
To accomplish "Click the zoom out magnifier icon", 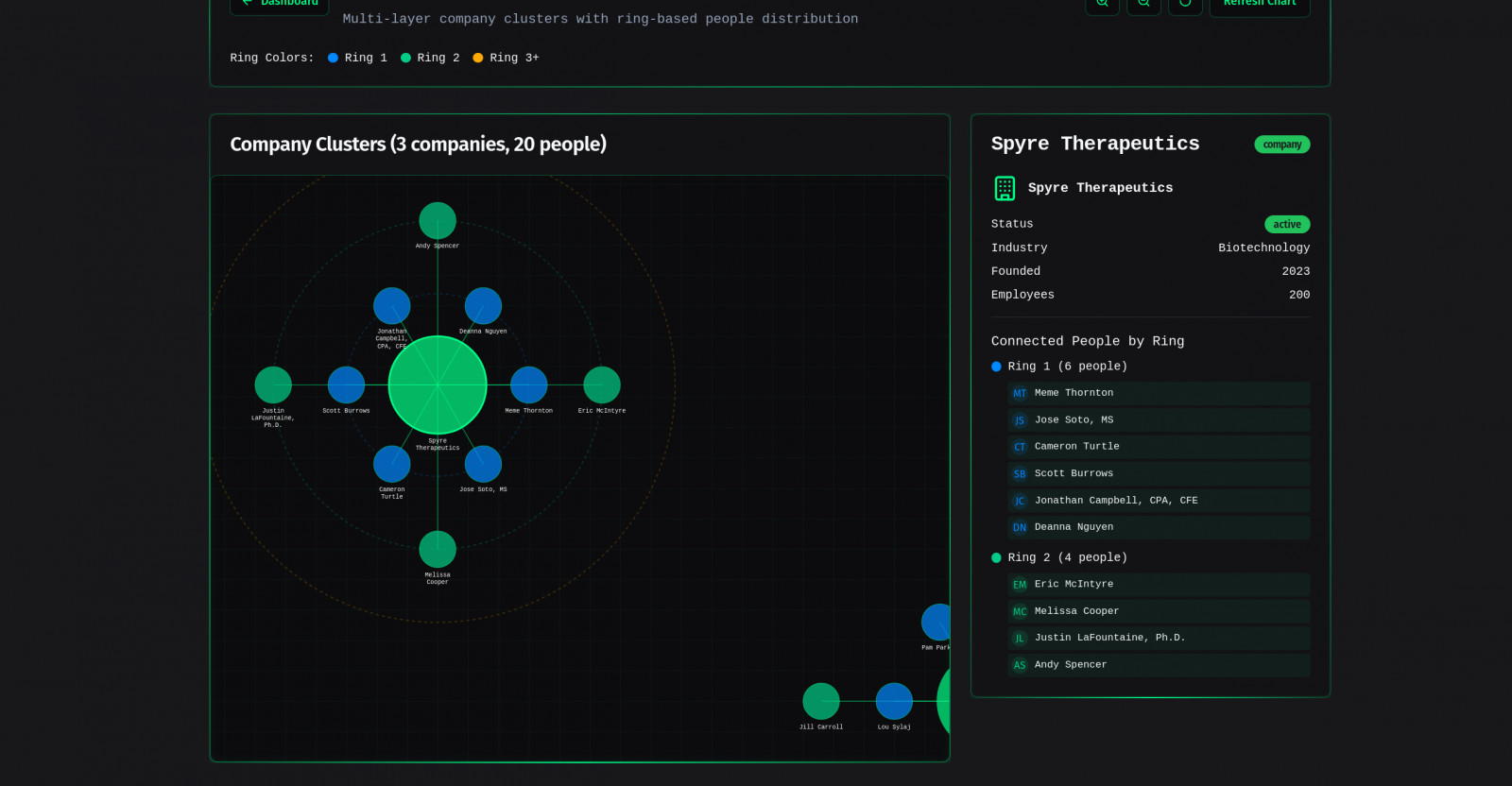I will coord(1143,4).
